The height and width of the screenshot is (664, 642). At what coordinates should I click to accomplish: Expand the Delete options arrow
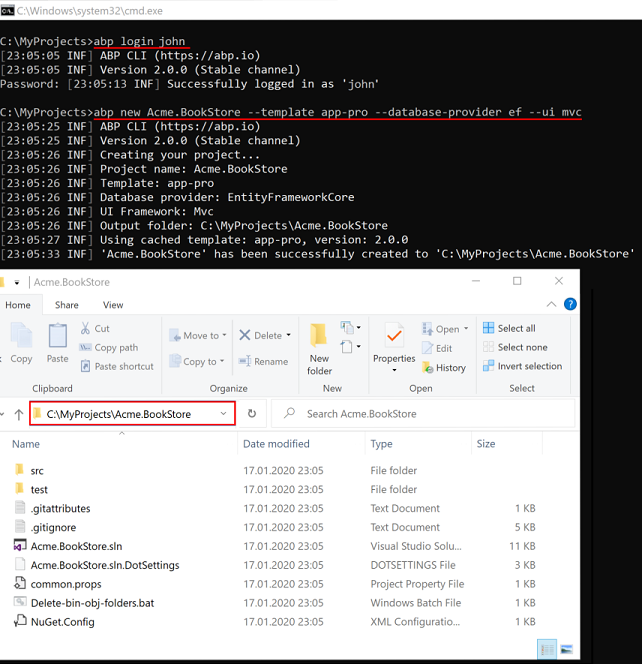(289, 335)
